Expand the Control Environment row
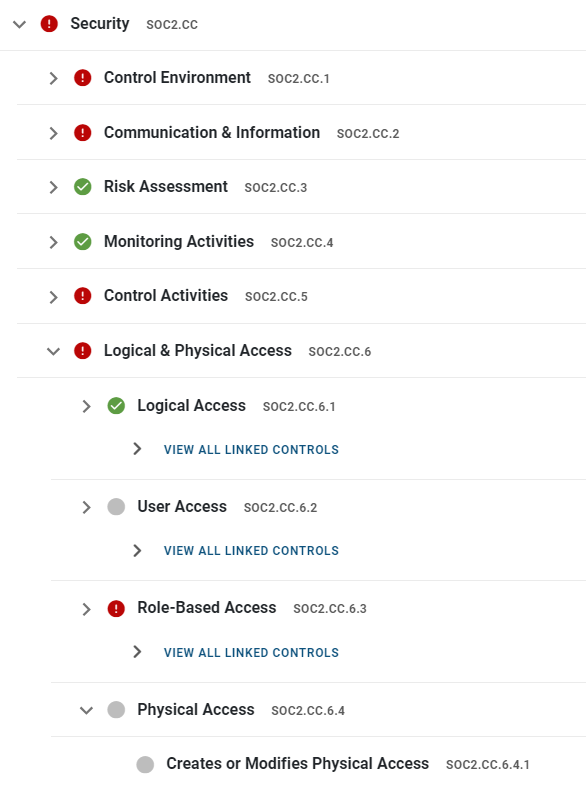 point(53,78)
